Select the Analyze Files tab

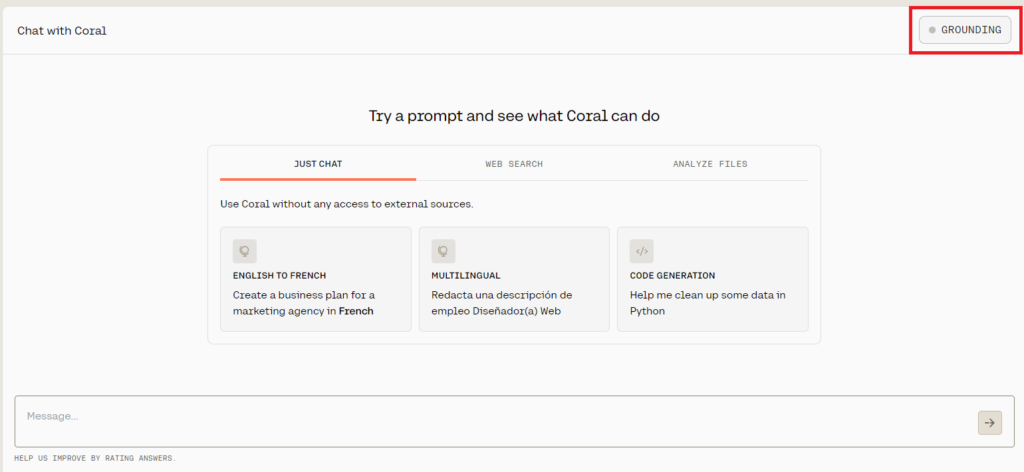(x=709, y=164)
